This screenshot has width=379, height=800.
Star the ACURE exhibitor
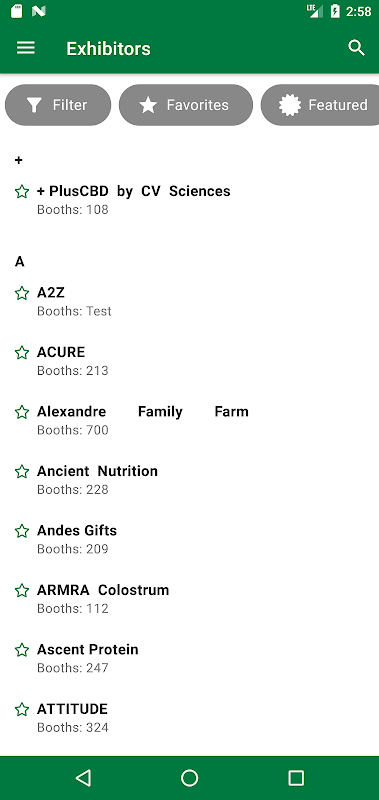[x=22, y=353]
